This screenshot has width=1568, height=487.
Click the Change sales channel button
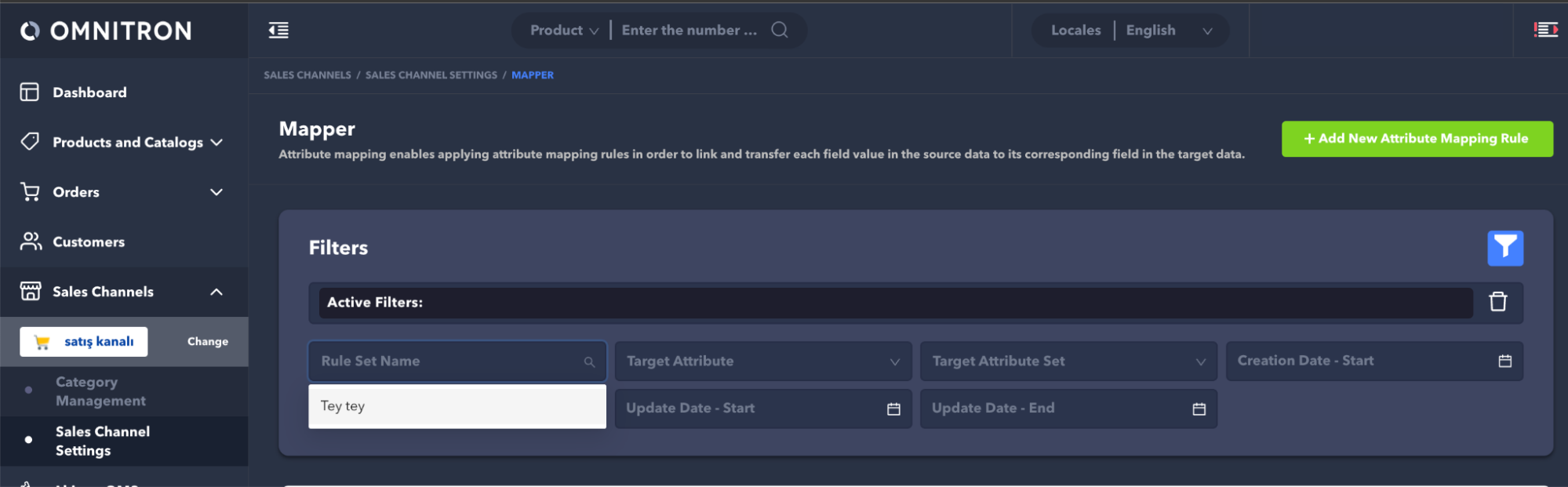(x=207, y=342)
